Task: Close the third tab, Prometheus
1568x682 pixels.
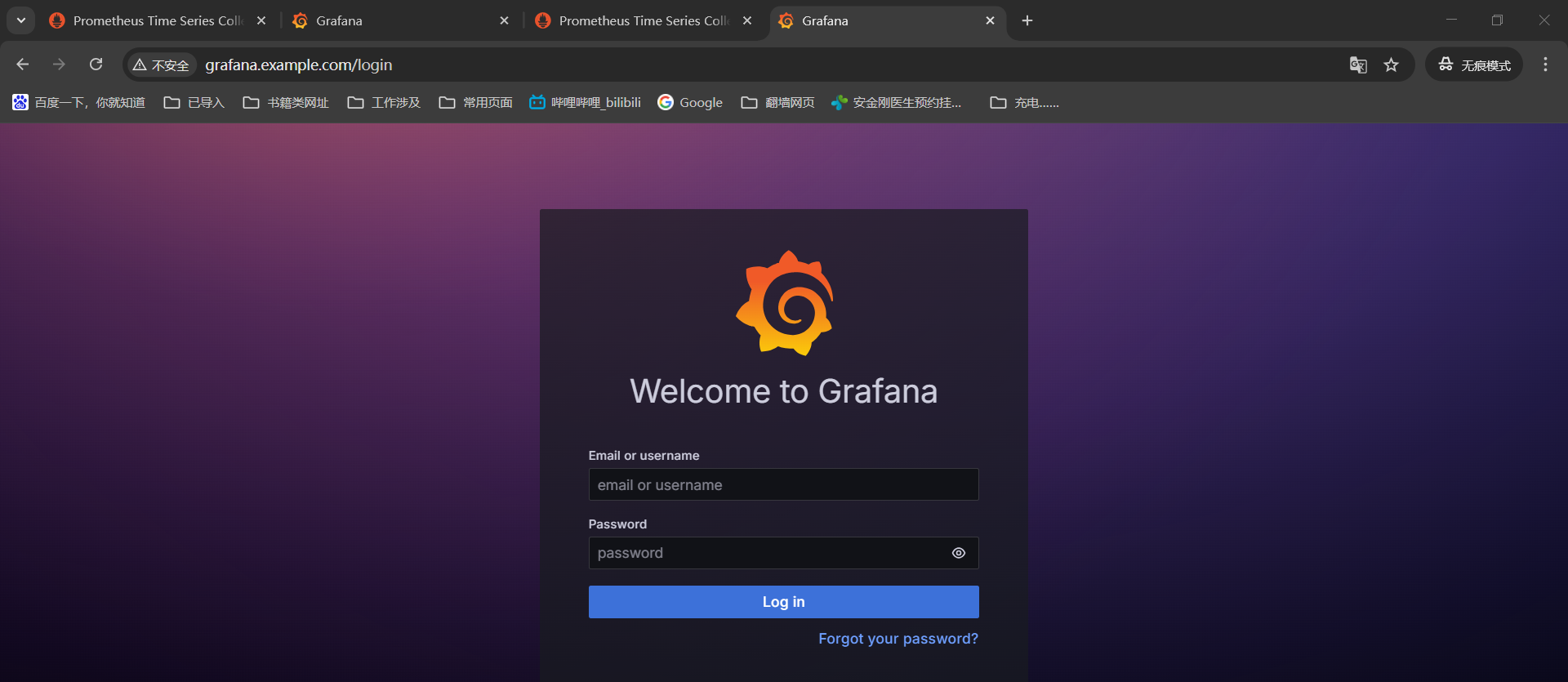Action: click(x=747, y=20)
